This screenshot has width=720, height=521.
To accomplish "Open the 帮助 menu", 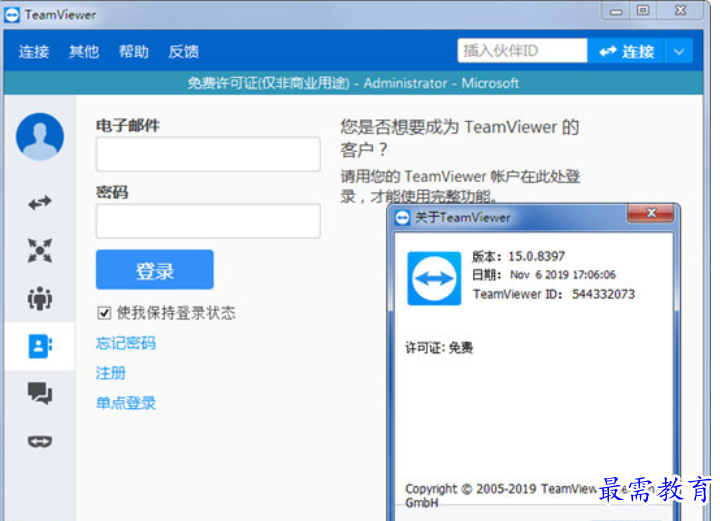I will point(134,51).
